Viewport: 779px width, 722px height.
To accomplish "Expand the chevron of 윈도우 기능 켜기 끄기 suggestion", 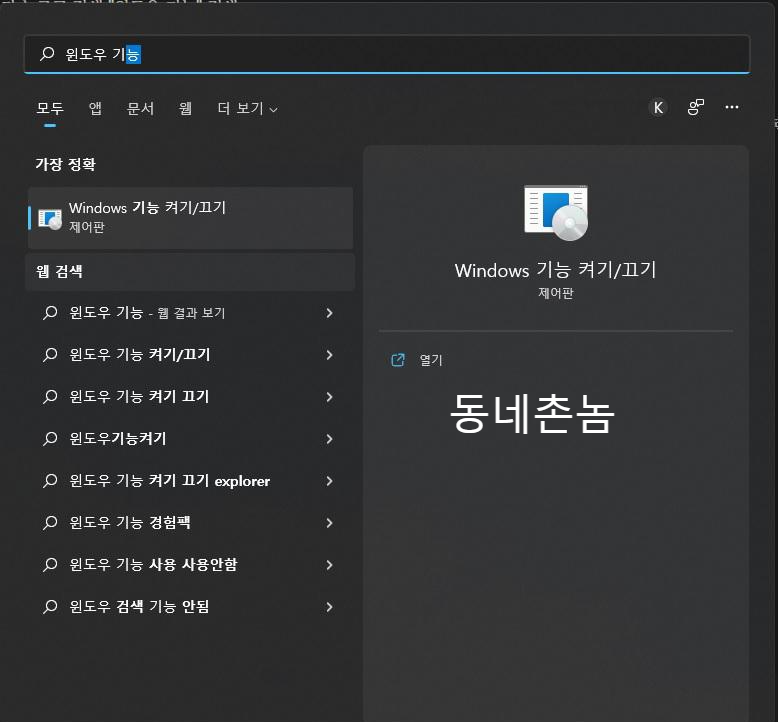I will (x=329, y=397).
